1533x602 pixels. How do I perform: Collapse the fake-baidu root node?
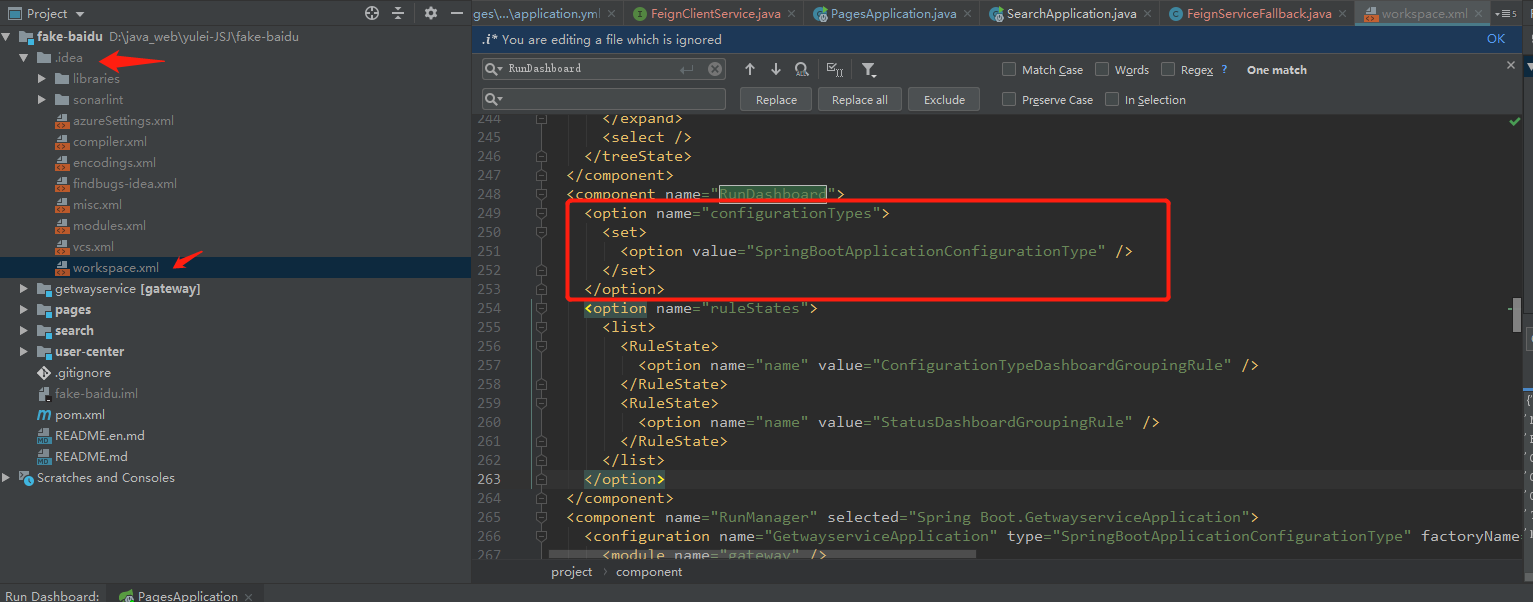pos(7,36)
